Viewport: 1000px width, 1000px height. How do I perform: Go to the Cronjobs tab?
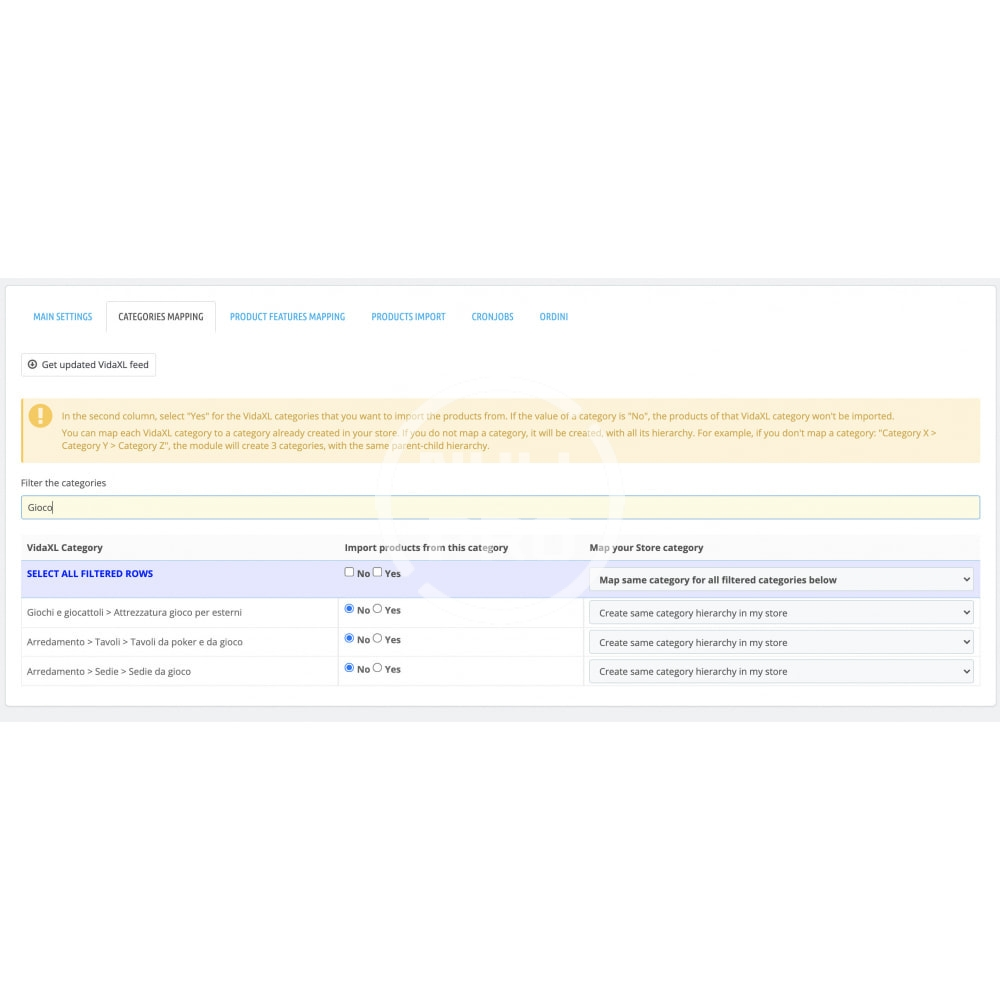tap(492, 317)
